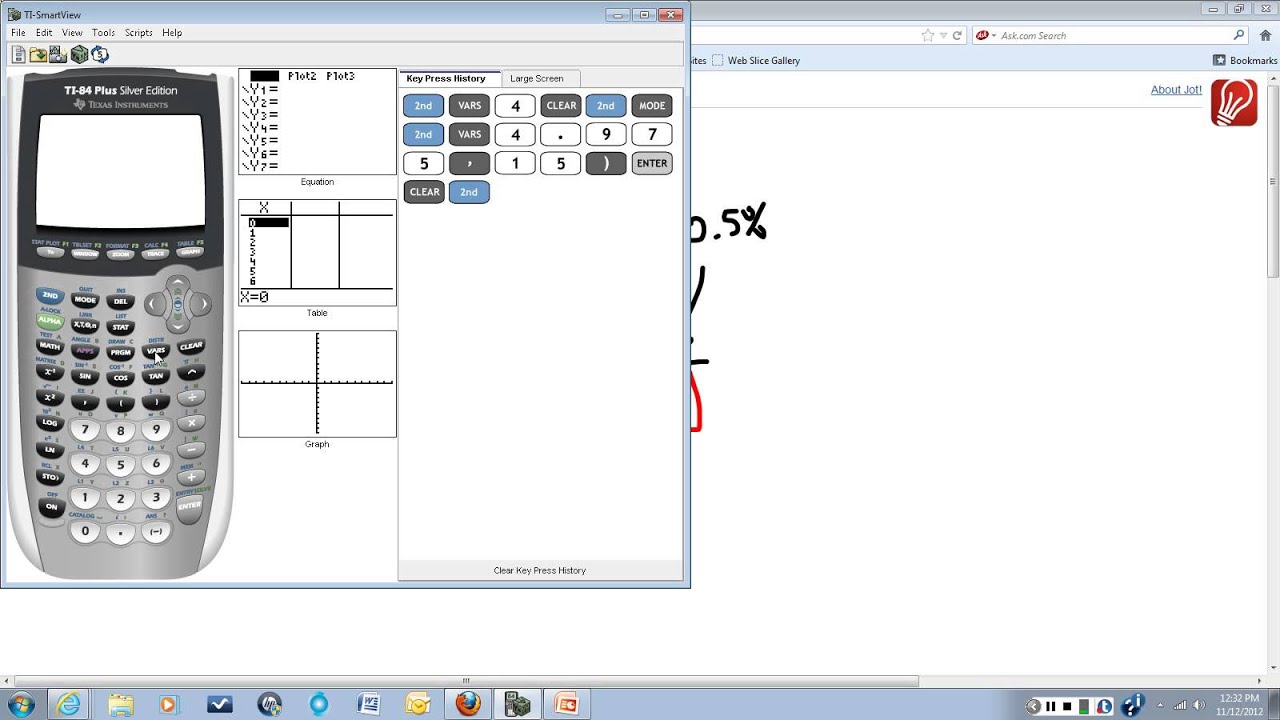1280x720 pixels.
Task: Open Internet Explorer from the taskbar
Action: [x=69, y=705]
